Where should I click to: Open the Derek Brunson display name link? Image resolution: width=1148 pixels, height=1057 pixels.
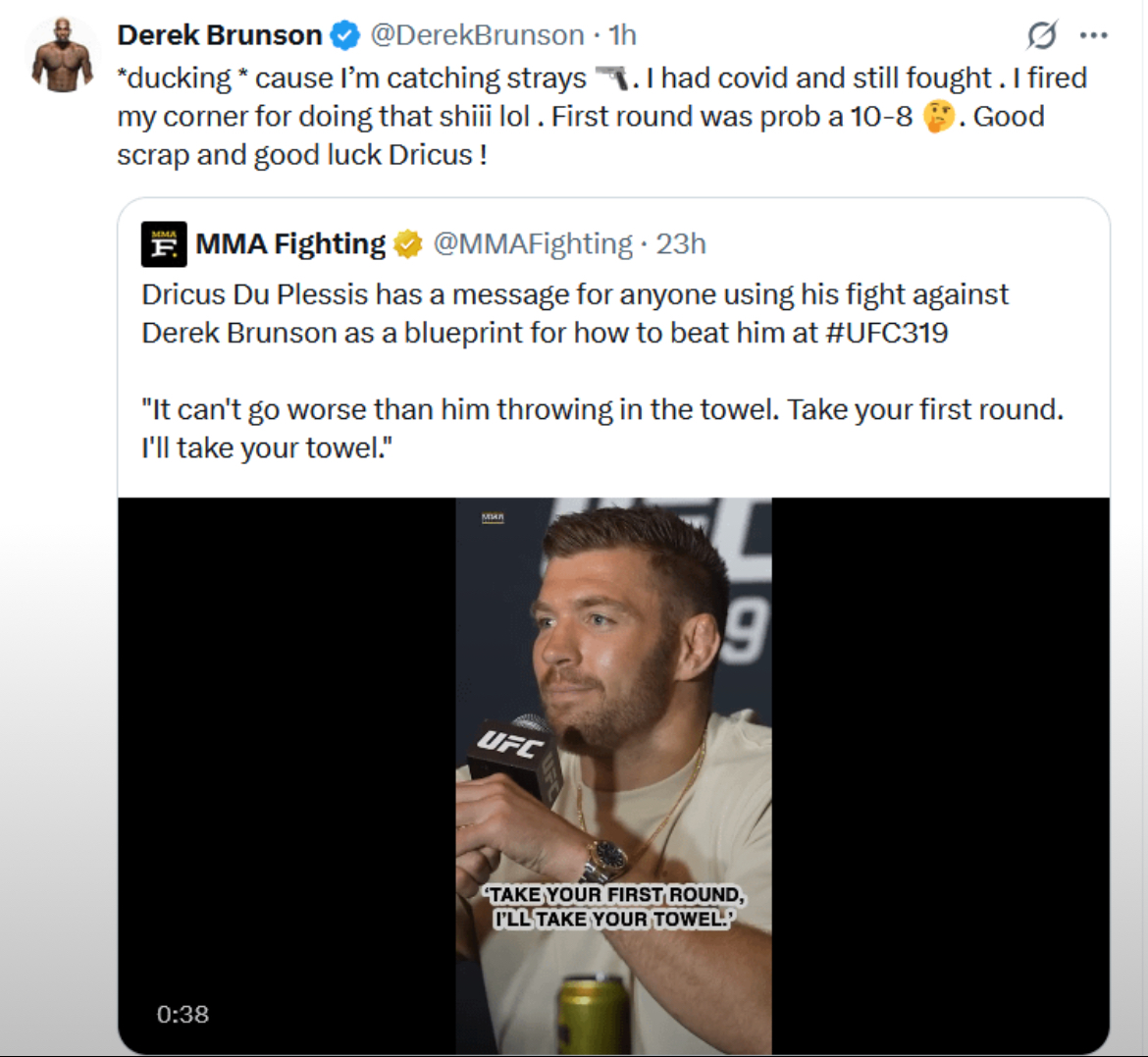[220, 35]
